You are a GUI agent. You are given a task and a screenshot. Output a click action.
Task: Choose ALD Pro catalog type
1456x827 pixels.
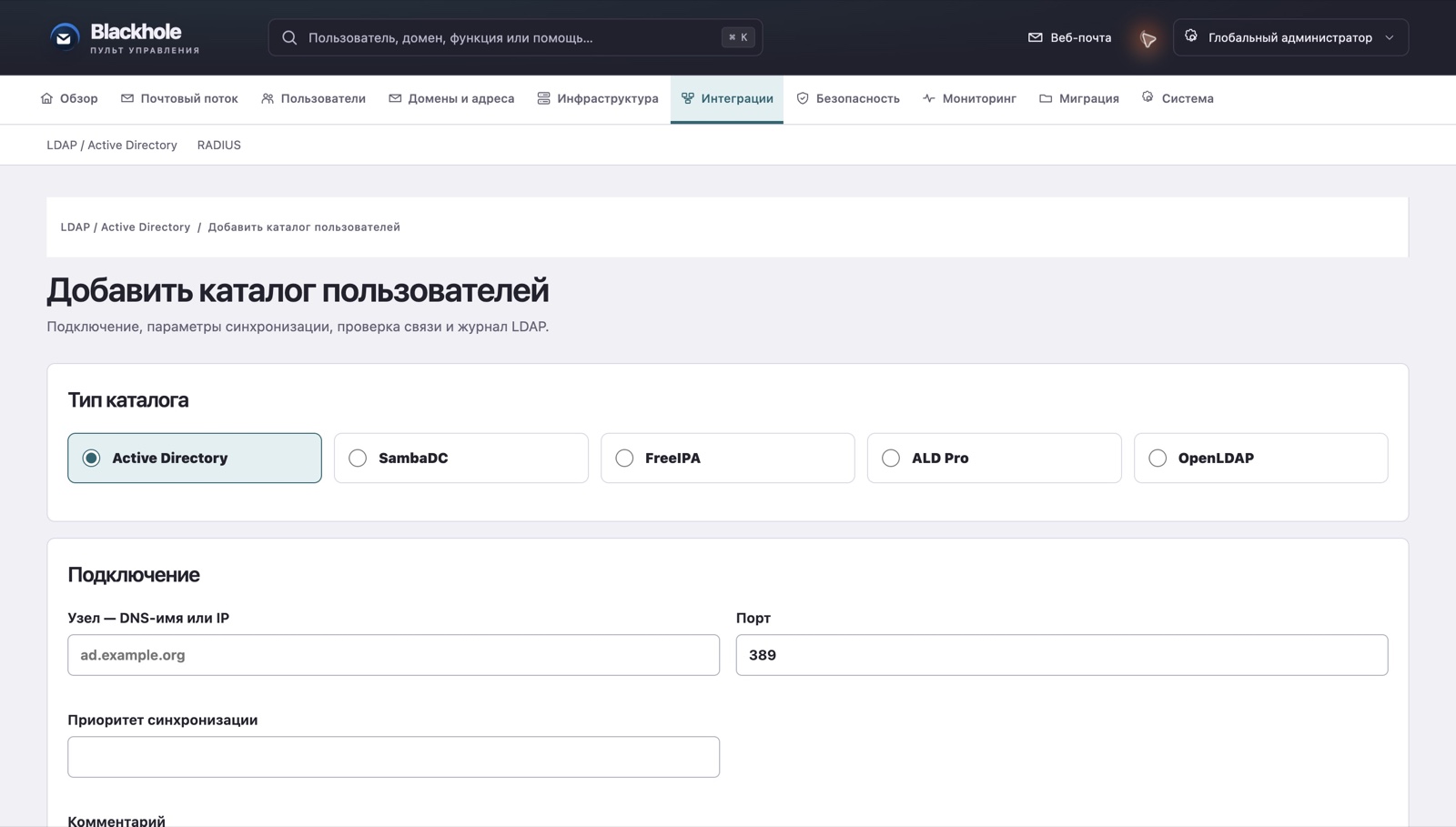pos(995,458)
